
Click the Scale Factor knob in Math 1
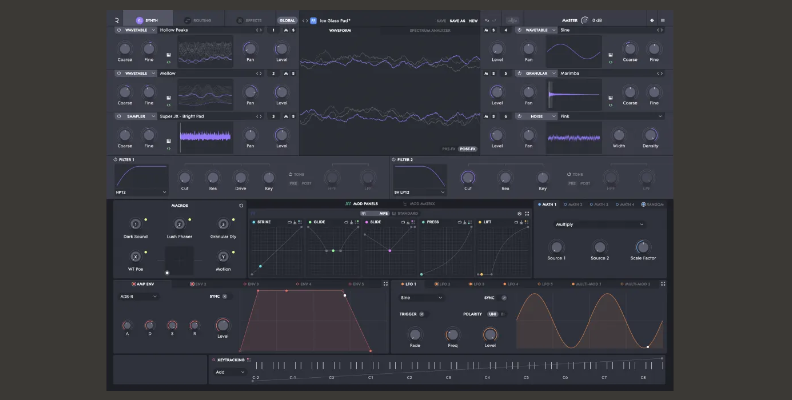641,247
